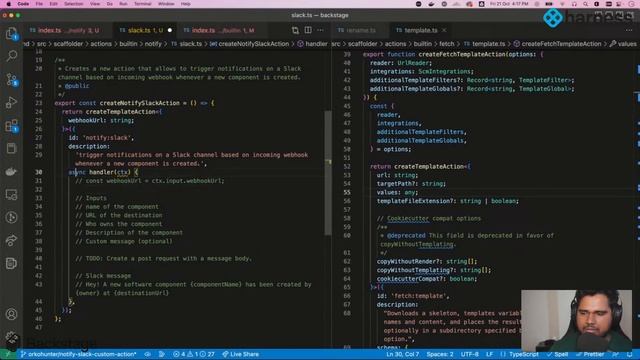The image size is (640, 360).
Task: Click line number 55 in the right editor gutter
Action: point(347,192)
